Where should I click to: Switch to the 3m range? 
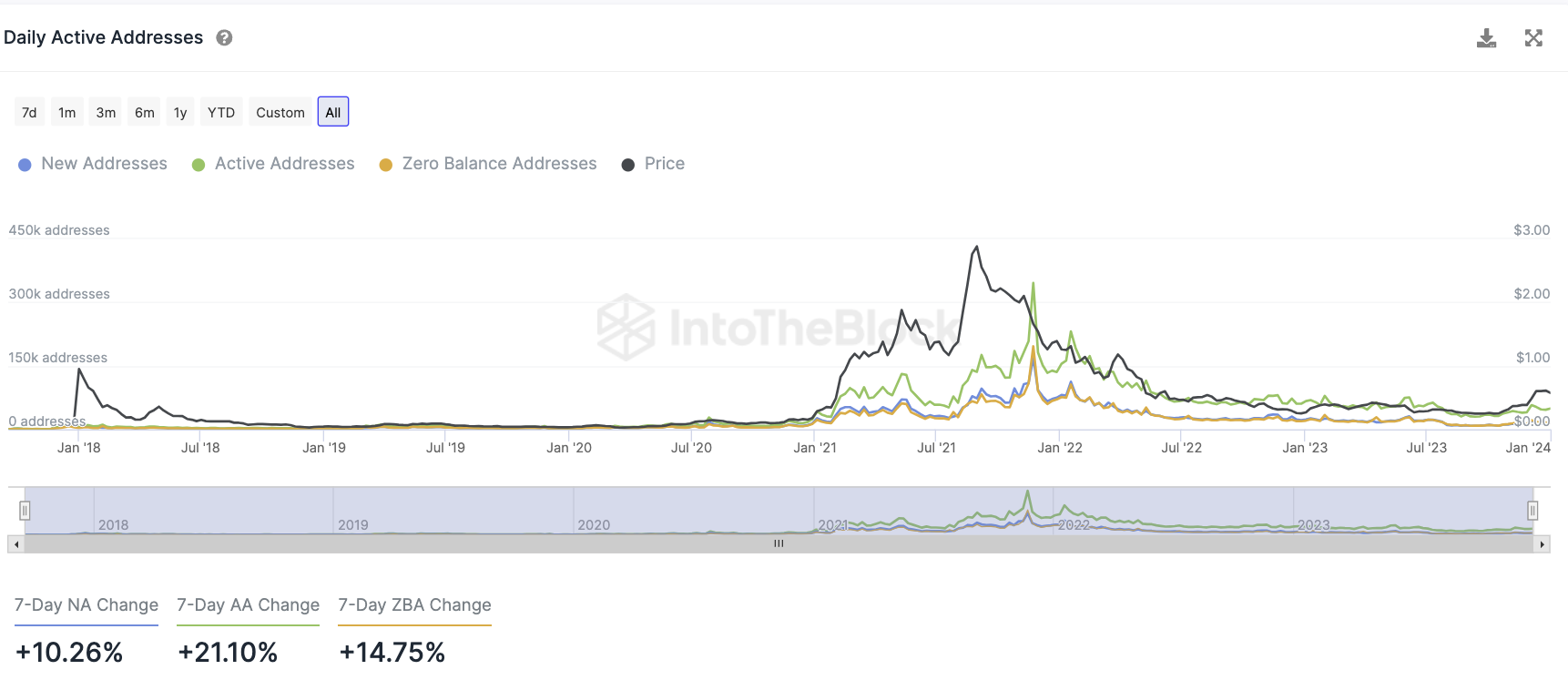click(x=106, y=113)
